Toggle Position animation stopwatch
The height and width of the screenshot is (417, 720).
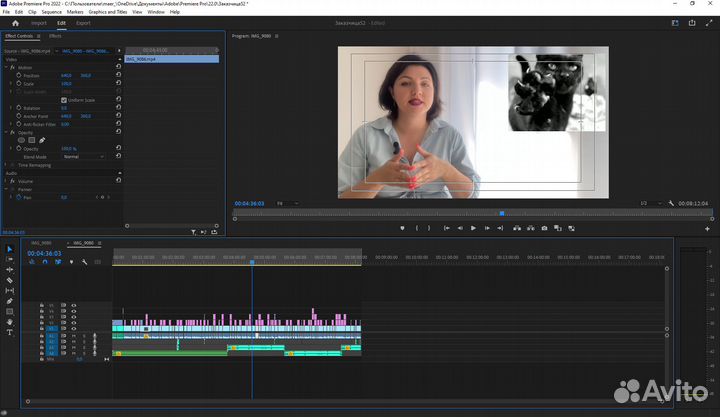click(x=19, y=75)
